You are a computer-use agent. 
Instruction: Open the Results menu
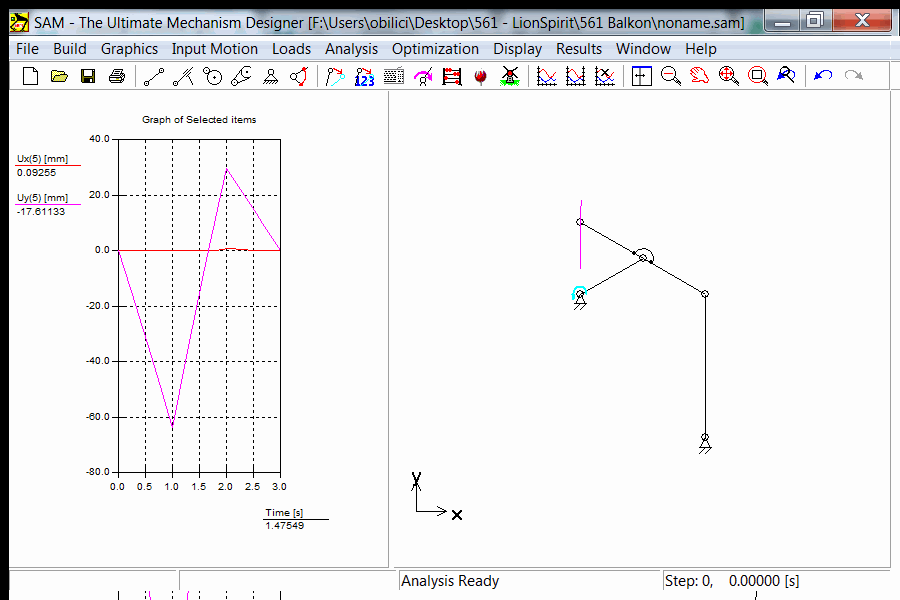tap(579, 48)
